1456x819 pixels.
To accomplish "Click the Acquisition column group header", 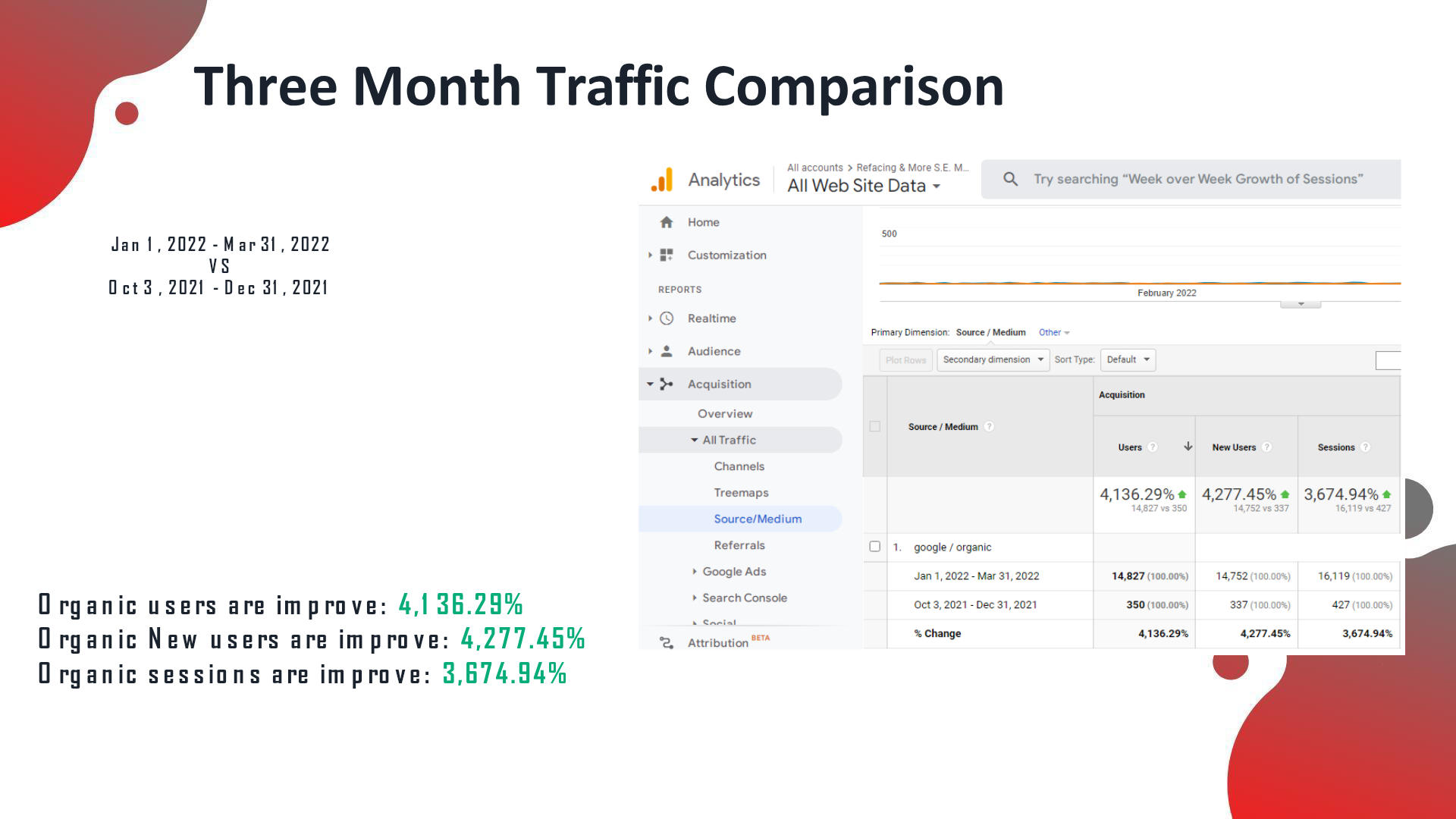I will coord(1122,395).
